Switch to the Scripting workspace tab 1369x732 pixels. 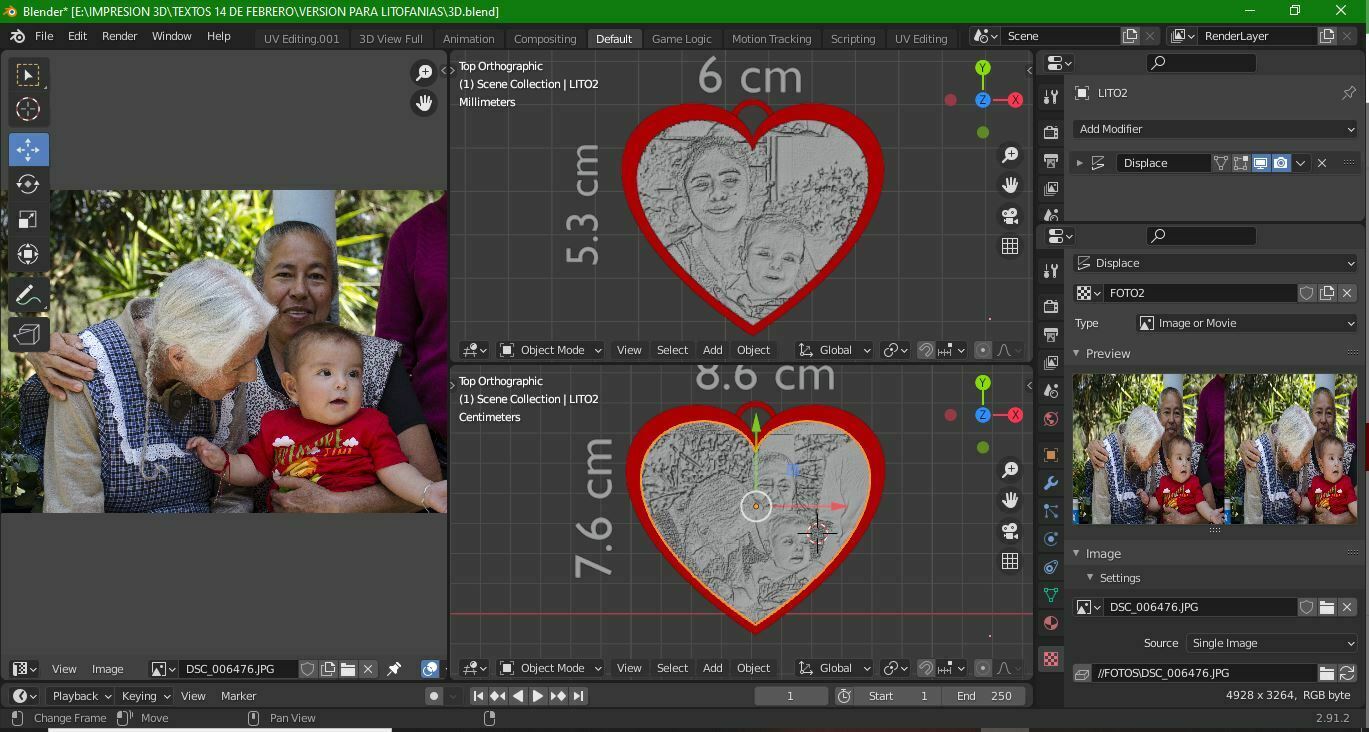point(853,38)
